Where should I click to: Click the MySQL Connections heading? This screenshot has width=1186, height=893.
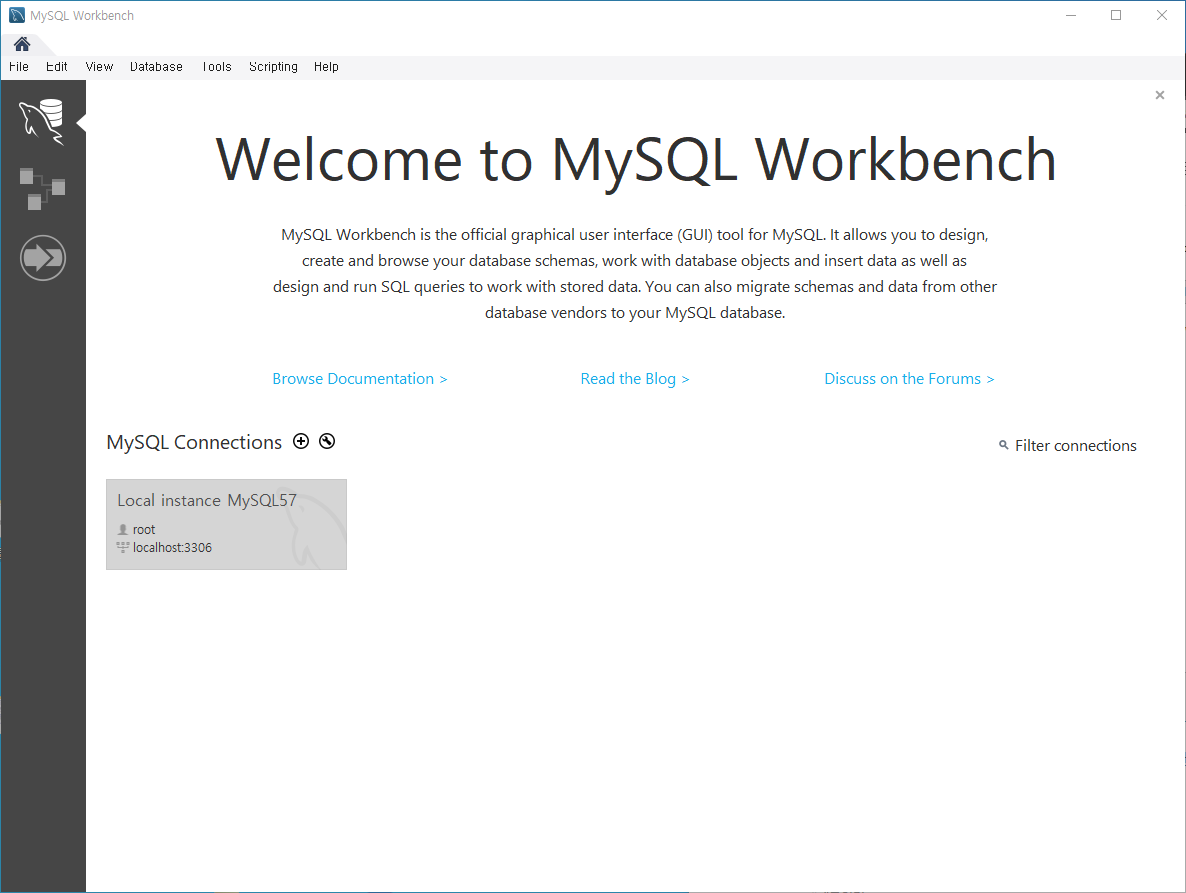194,442
